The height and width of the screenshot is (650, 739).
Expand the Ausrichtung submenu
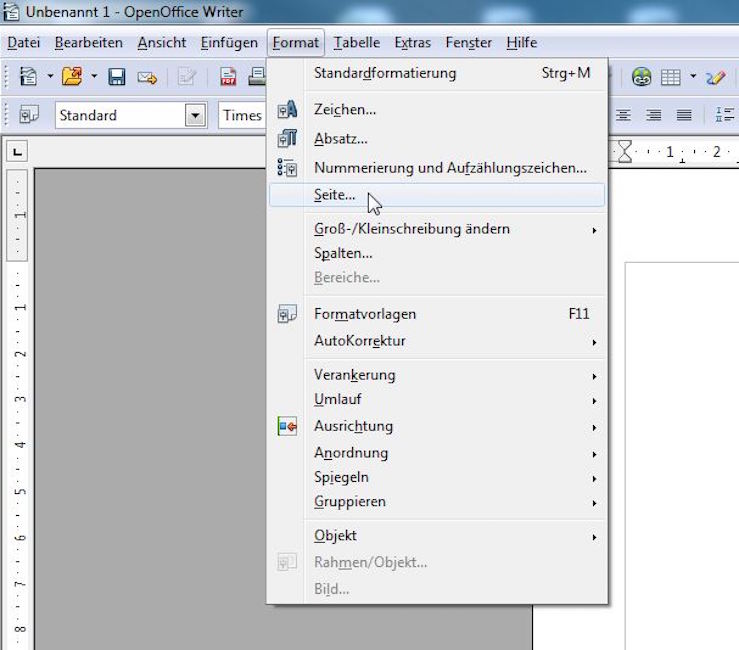[437, 426]
